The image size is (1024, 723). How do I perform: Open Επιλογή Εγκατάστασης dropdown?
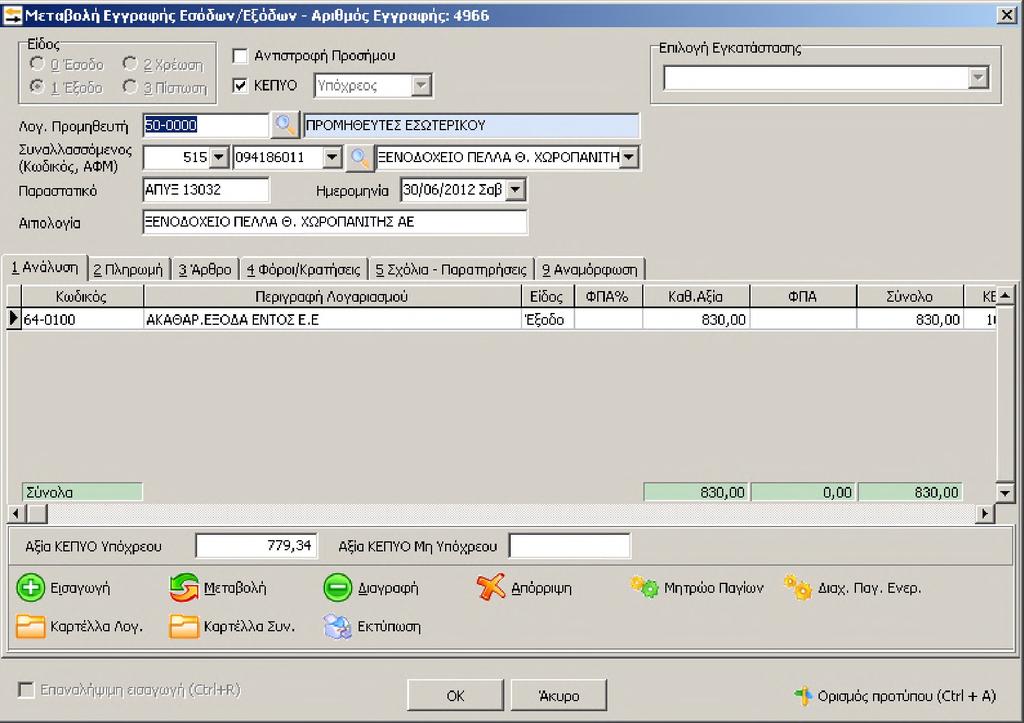click(978, 78)
